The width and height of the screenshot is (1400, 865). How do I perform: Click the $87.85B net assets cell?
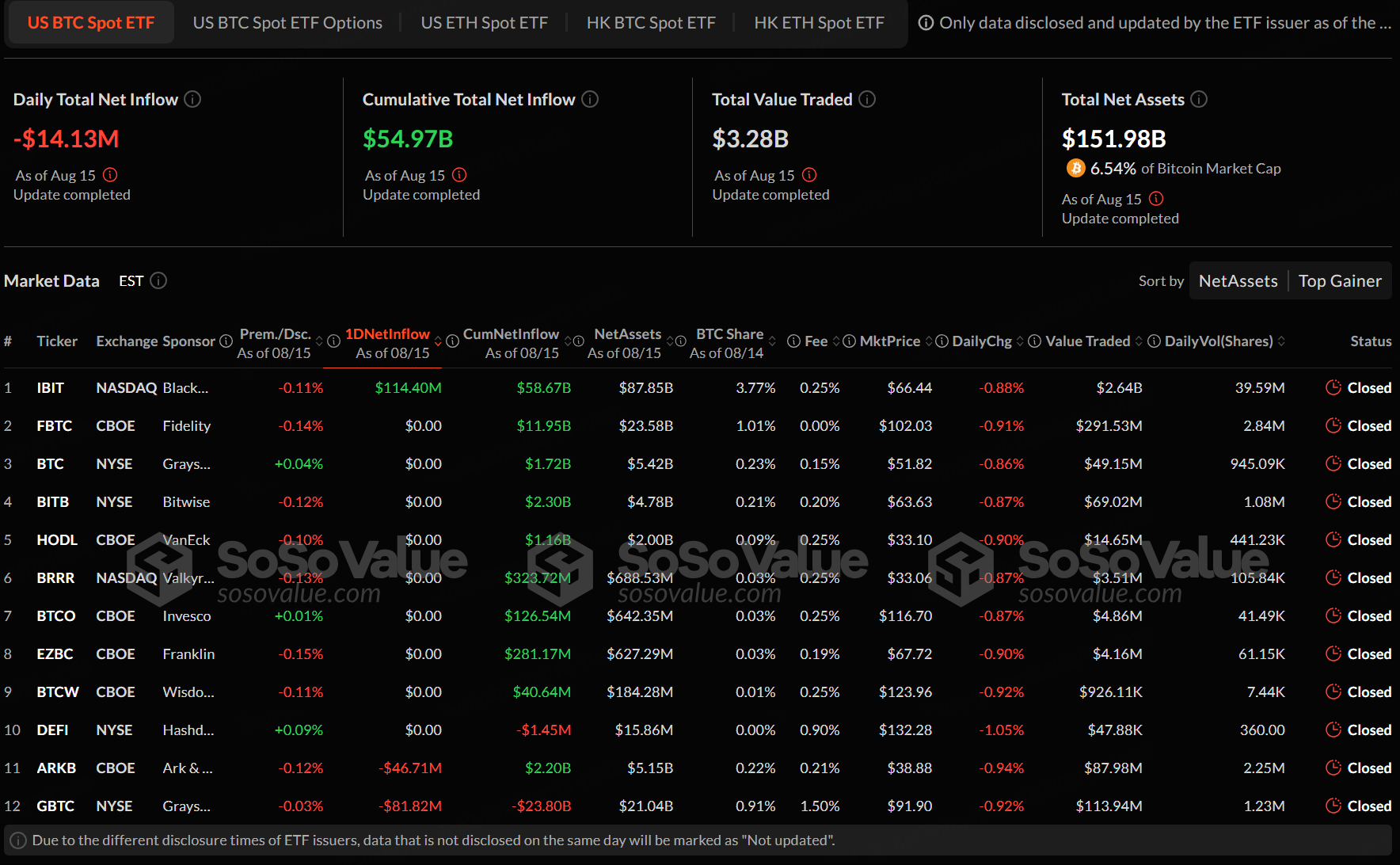coord(645,387)
